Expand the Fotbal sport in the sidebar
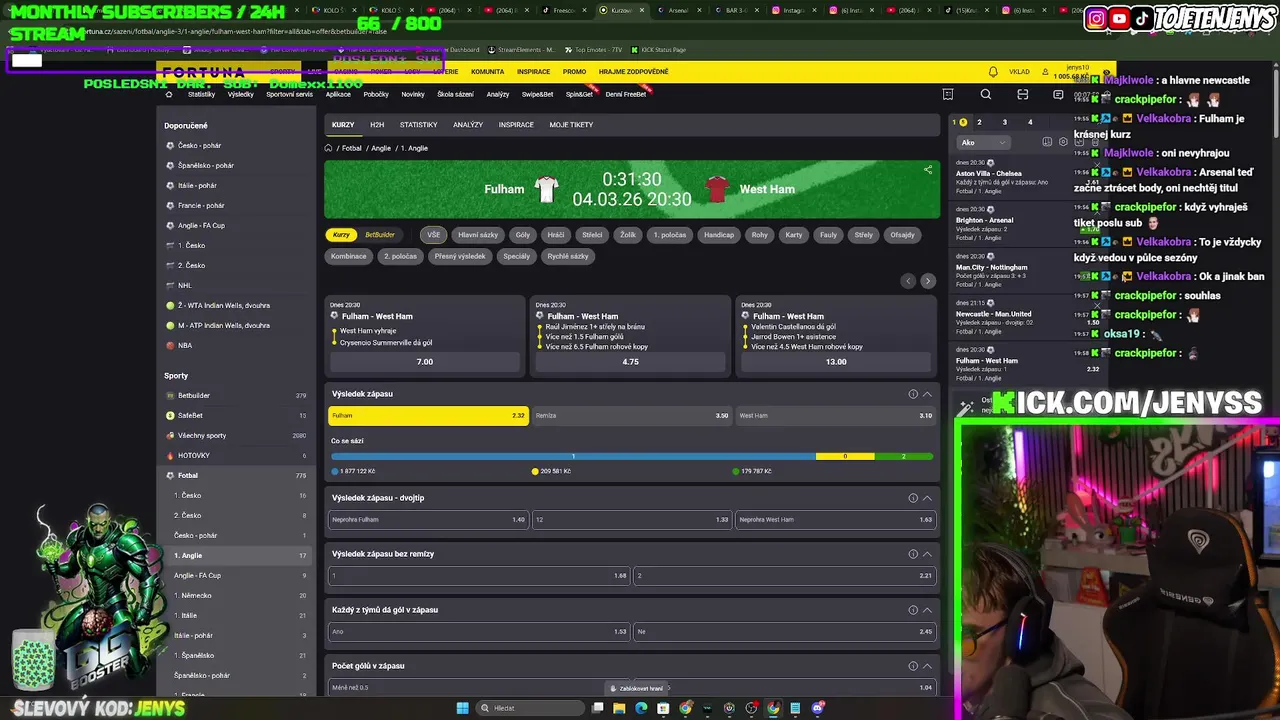This screenshot has width=1280, height=720. [238, 475]
